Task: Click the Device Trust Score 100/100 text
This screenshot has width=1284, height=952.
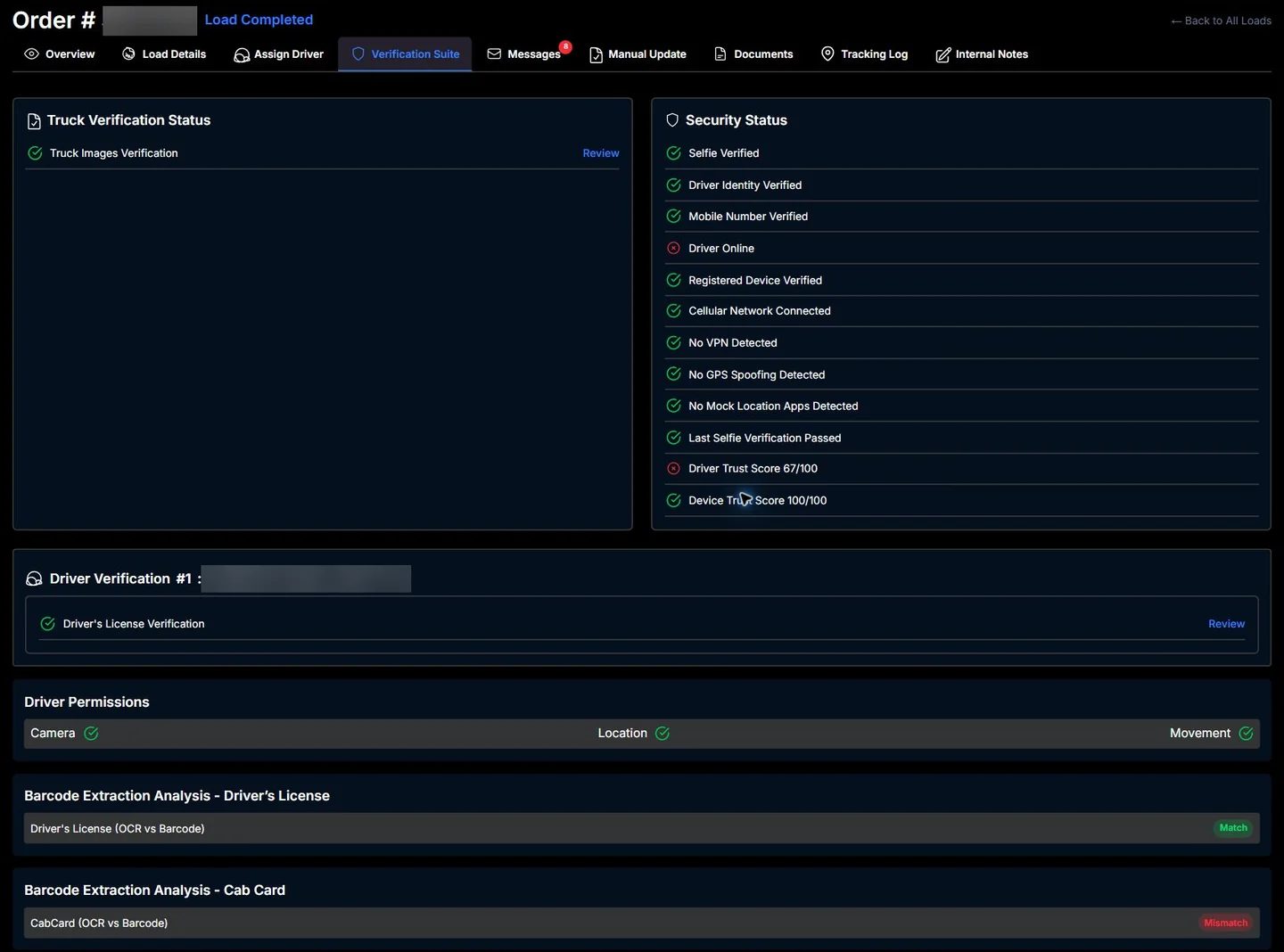Action: pos(758,501)
